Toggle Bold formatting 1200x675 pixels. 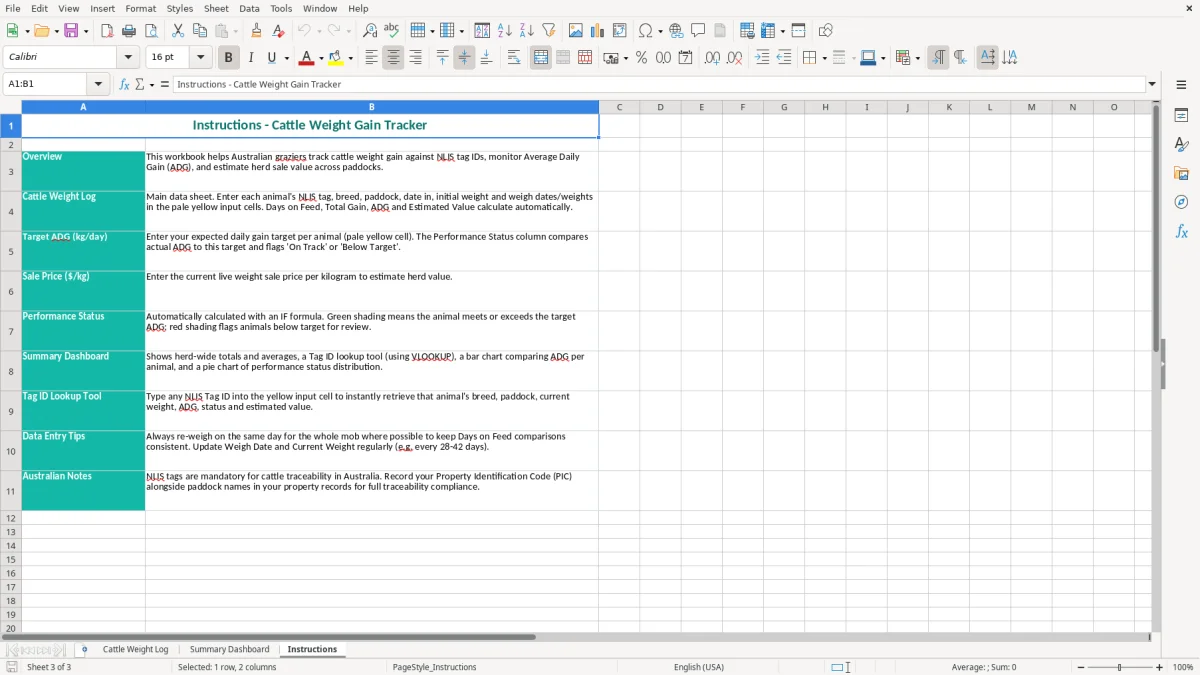point(229,58)
